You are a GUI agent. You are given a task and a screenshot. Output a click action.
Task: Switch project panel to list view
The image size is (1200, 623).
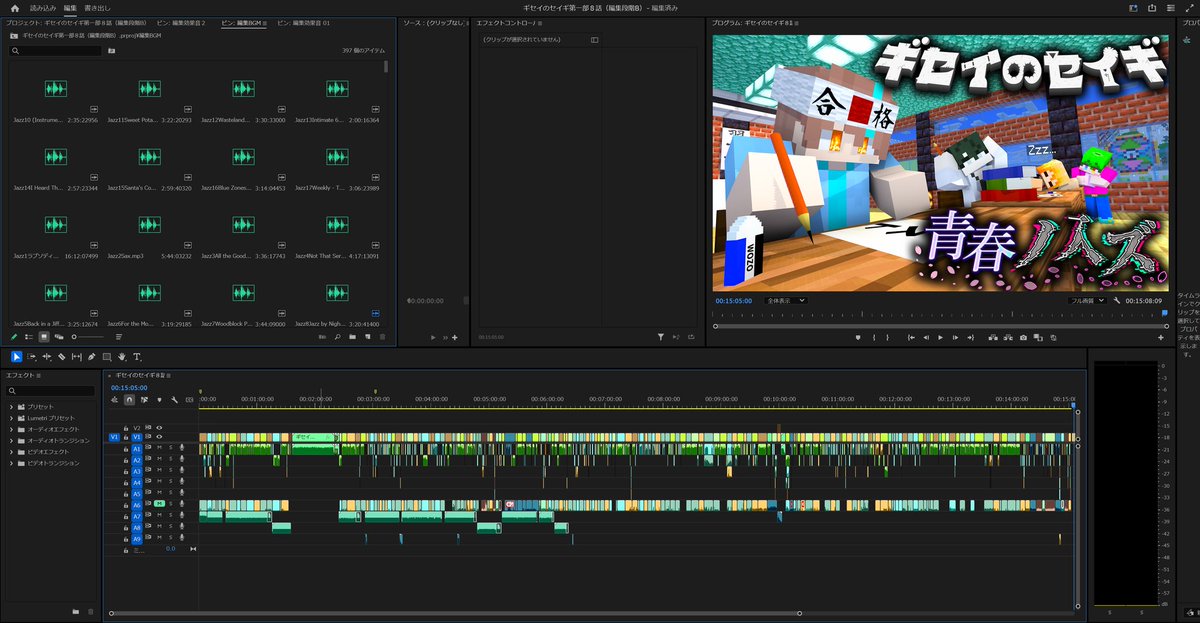[x=28, y=337]
